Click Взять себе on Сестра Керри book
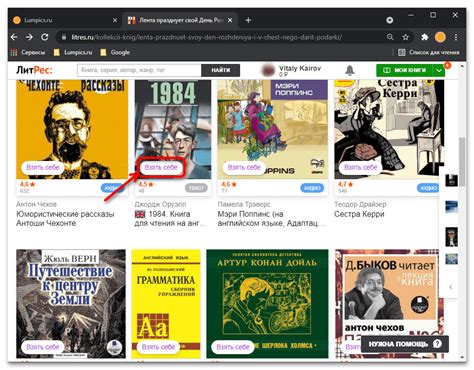474x370 pixels. pos(361,167)
